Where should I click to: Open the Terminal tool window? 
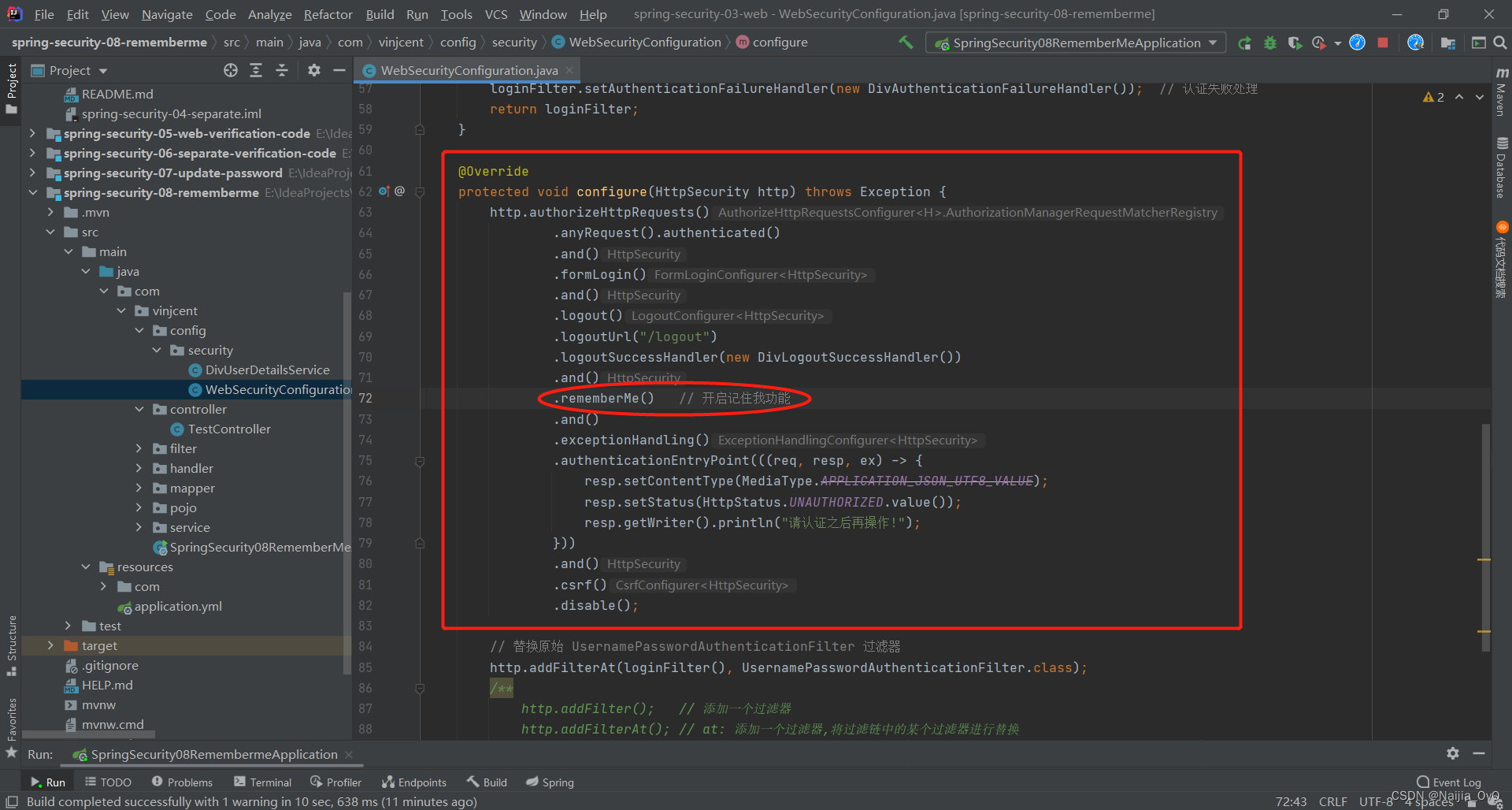point(262,782)
